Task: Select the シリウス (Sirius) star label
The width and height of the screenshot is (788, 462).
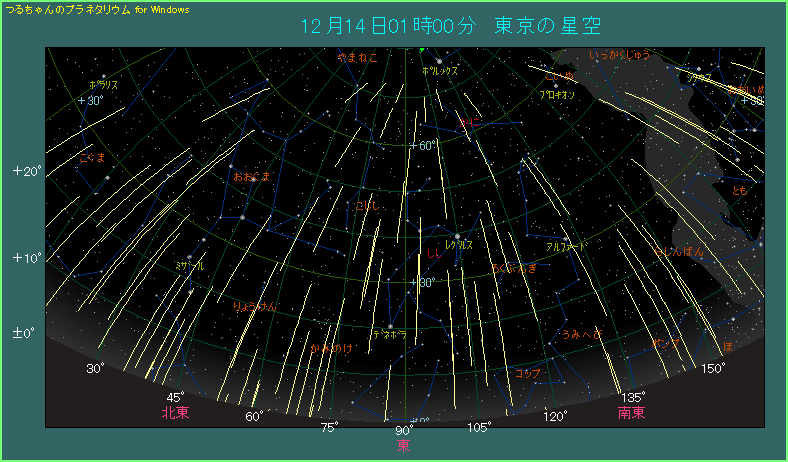Action: (699, 78)
